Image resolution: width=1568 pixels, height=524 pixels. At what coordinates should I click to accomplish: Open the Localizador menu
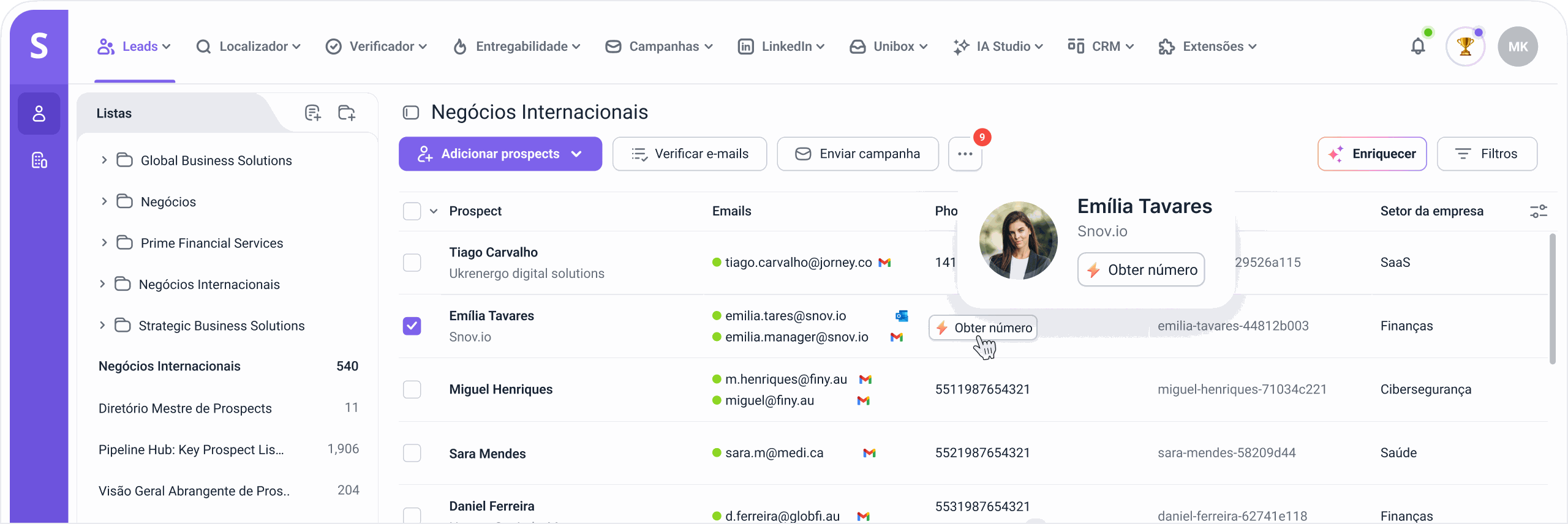click(x=248, y=47)
